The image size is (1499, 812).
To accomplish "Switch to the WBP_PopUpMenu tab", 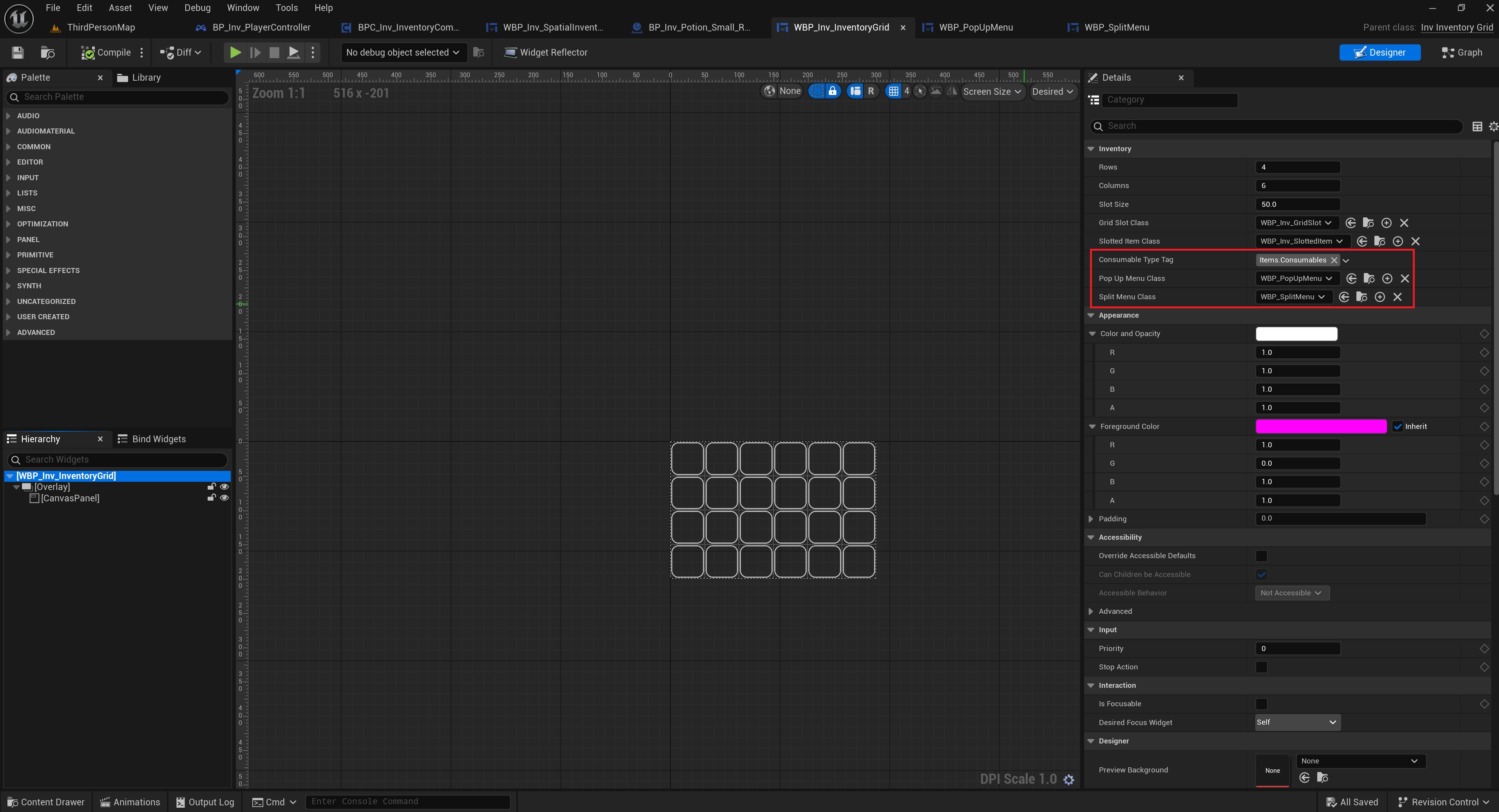I will pyautogui.click(x=975, y=27).
